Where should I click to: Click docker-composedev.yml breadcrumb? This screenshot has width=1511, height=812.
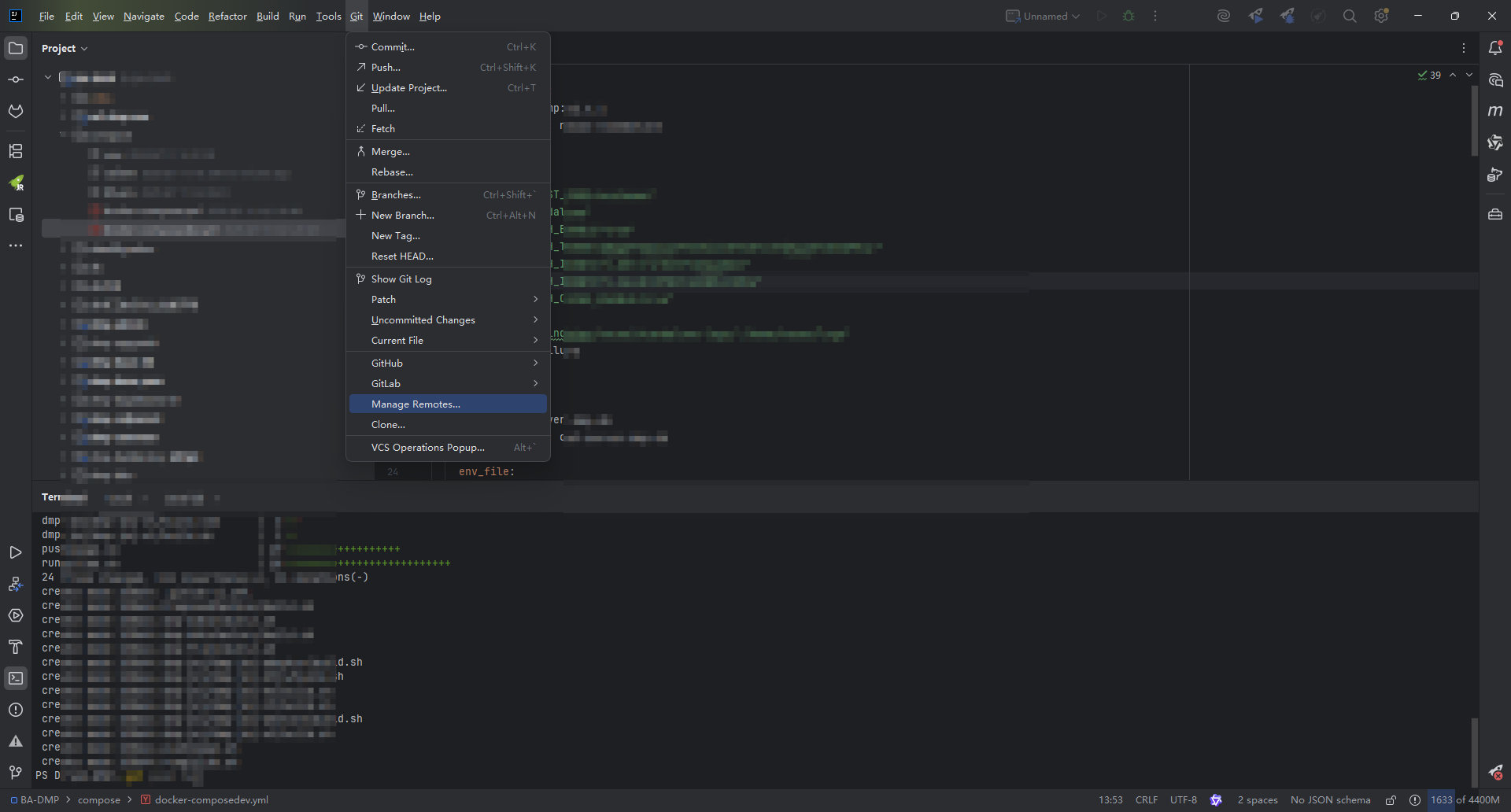click(x=205, y=800)
